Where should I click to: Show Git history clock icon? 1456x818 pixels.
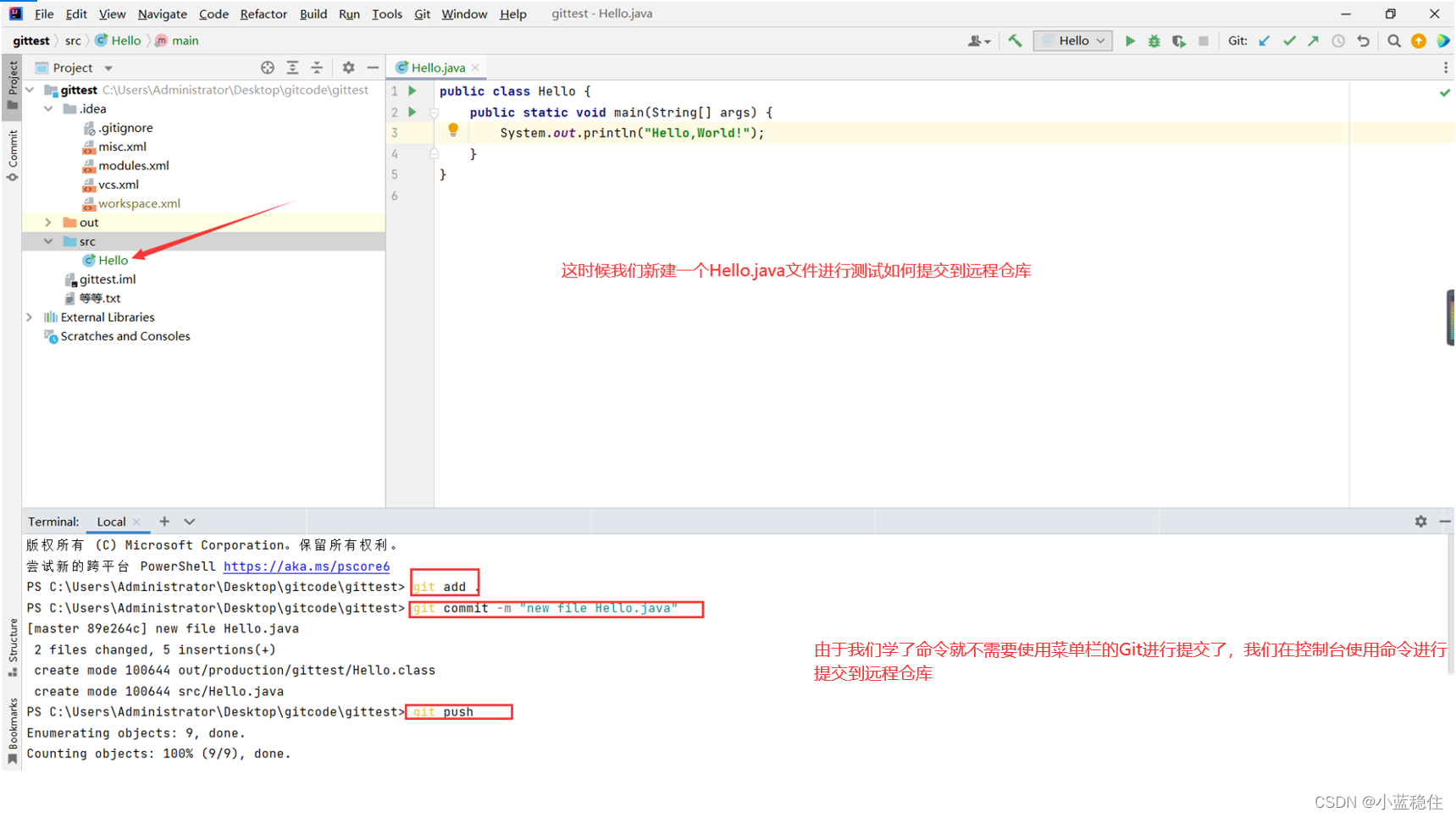click(x=1338, y=41)
